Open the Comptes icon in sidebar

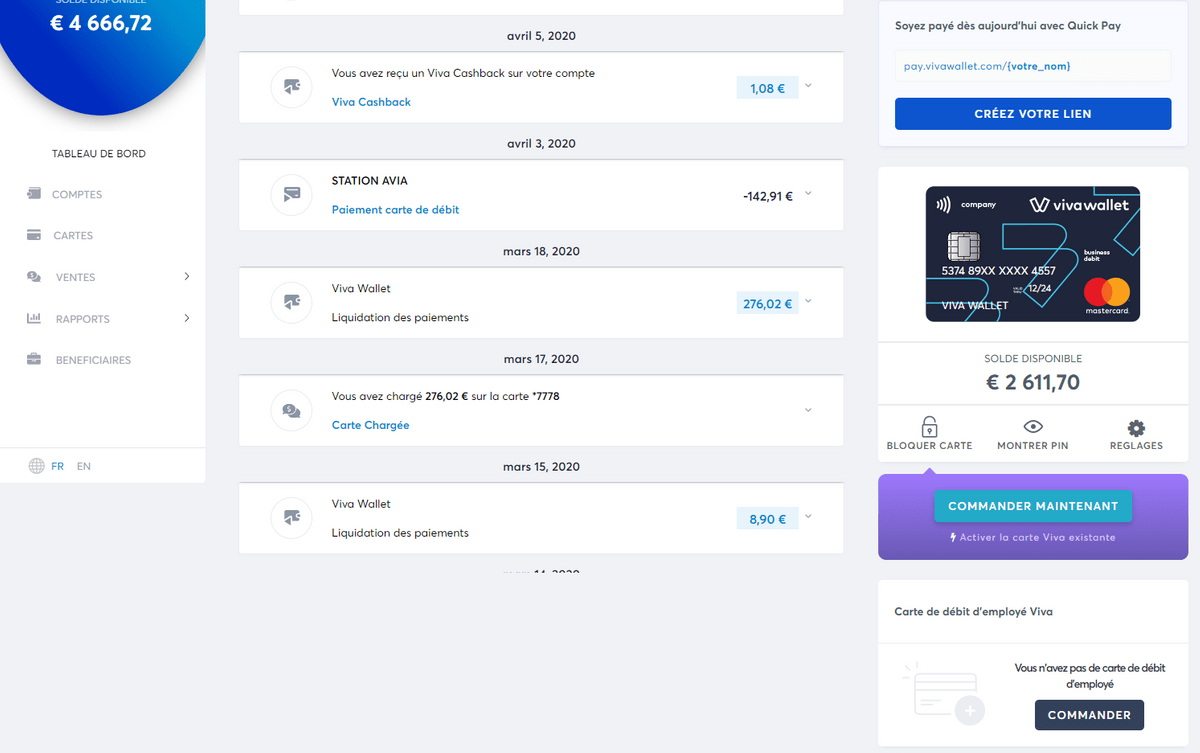pyautogui.click(x=34, y=194)
